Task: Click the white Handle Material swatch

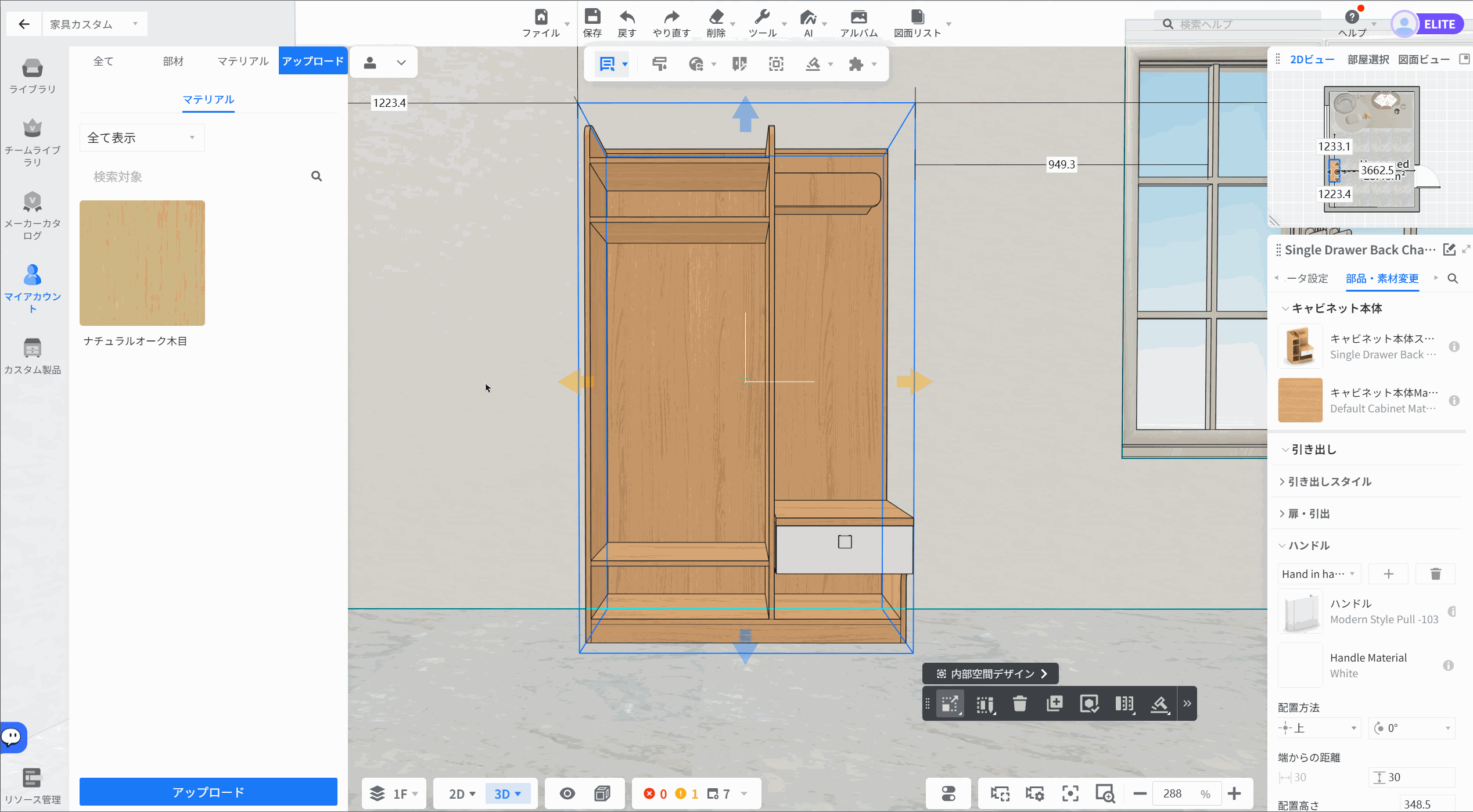Action: point(1300,665)
